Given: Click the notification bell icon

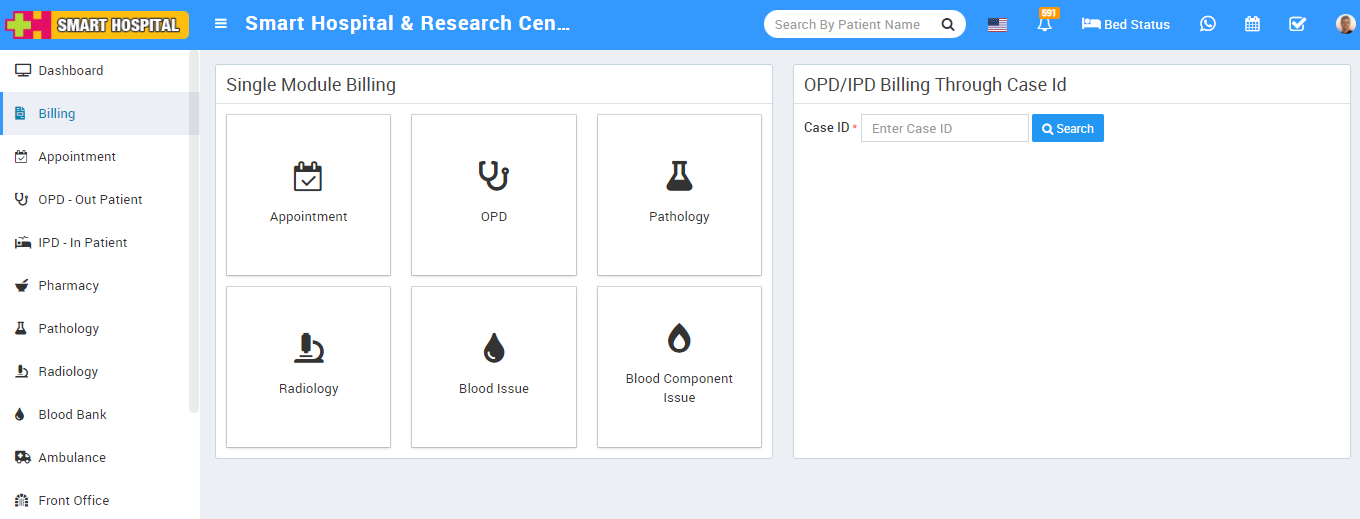Looking at the screenshot, I should (1045, 24).
